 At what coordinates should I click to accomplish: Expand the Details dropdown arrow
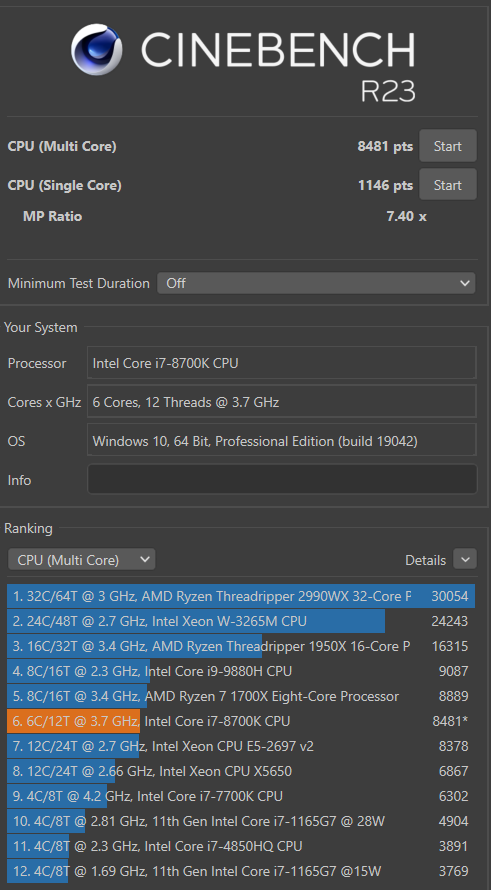465,560
